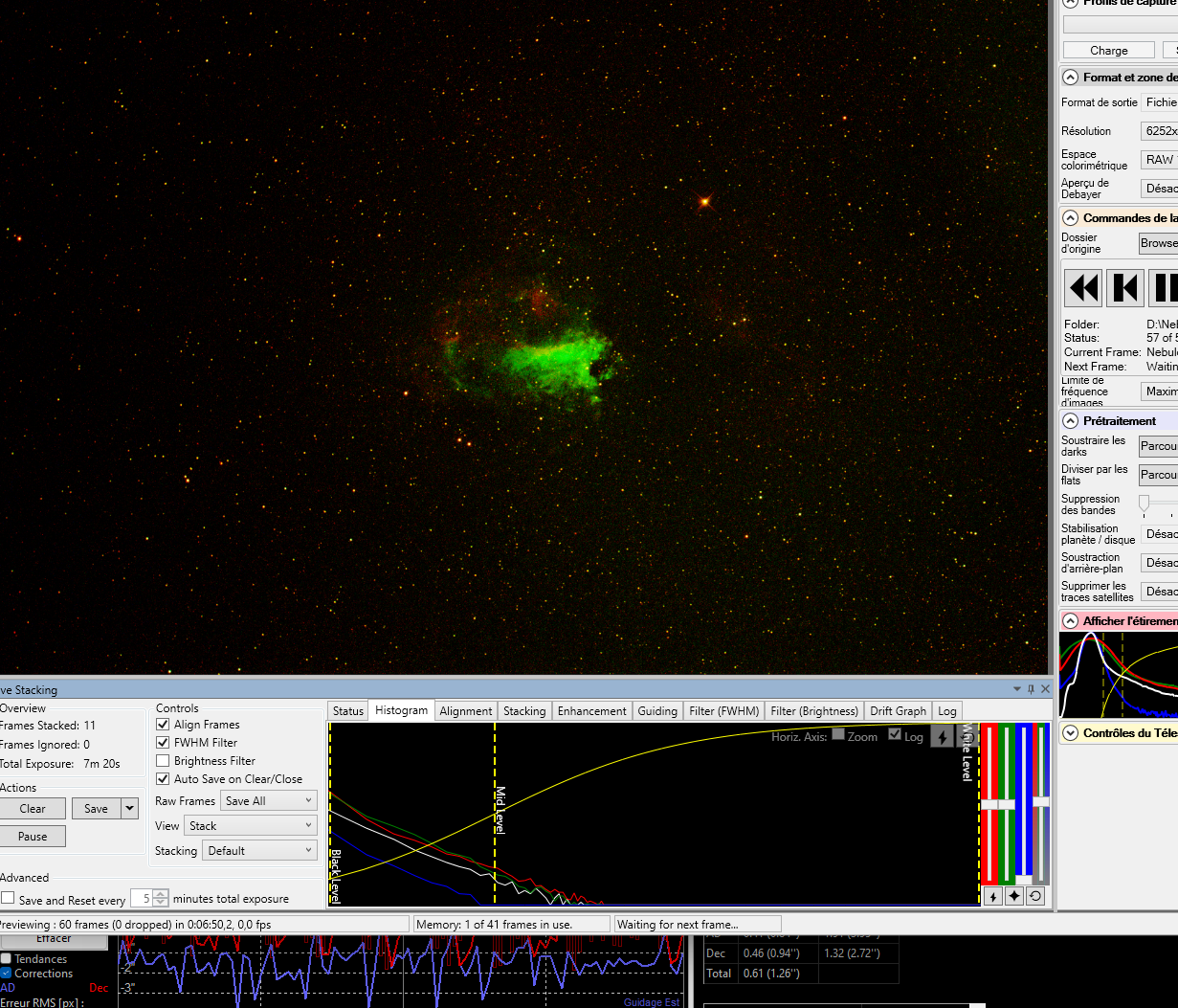1178x1008 pixels.
Task: Disable the Align Frames checkbox
Action: click(163, 725)
